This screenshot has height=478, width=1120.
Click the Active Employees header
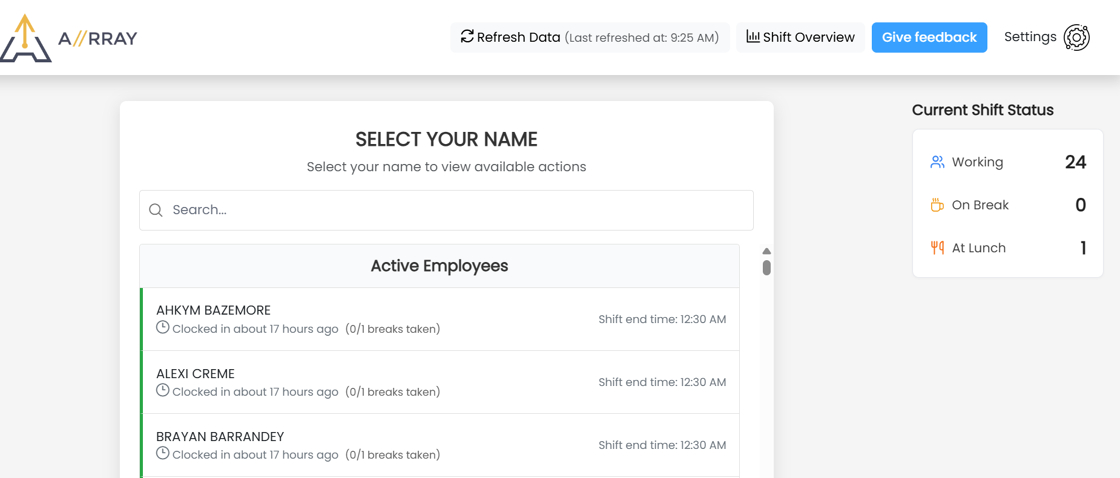point(439,266)
